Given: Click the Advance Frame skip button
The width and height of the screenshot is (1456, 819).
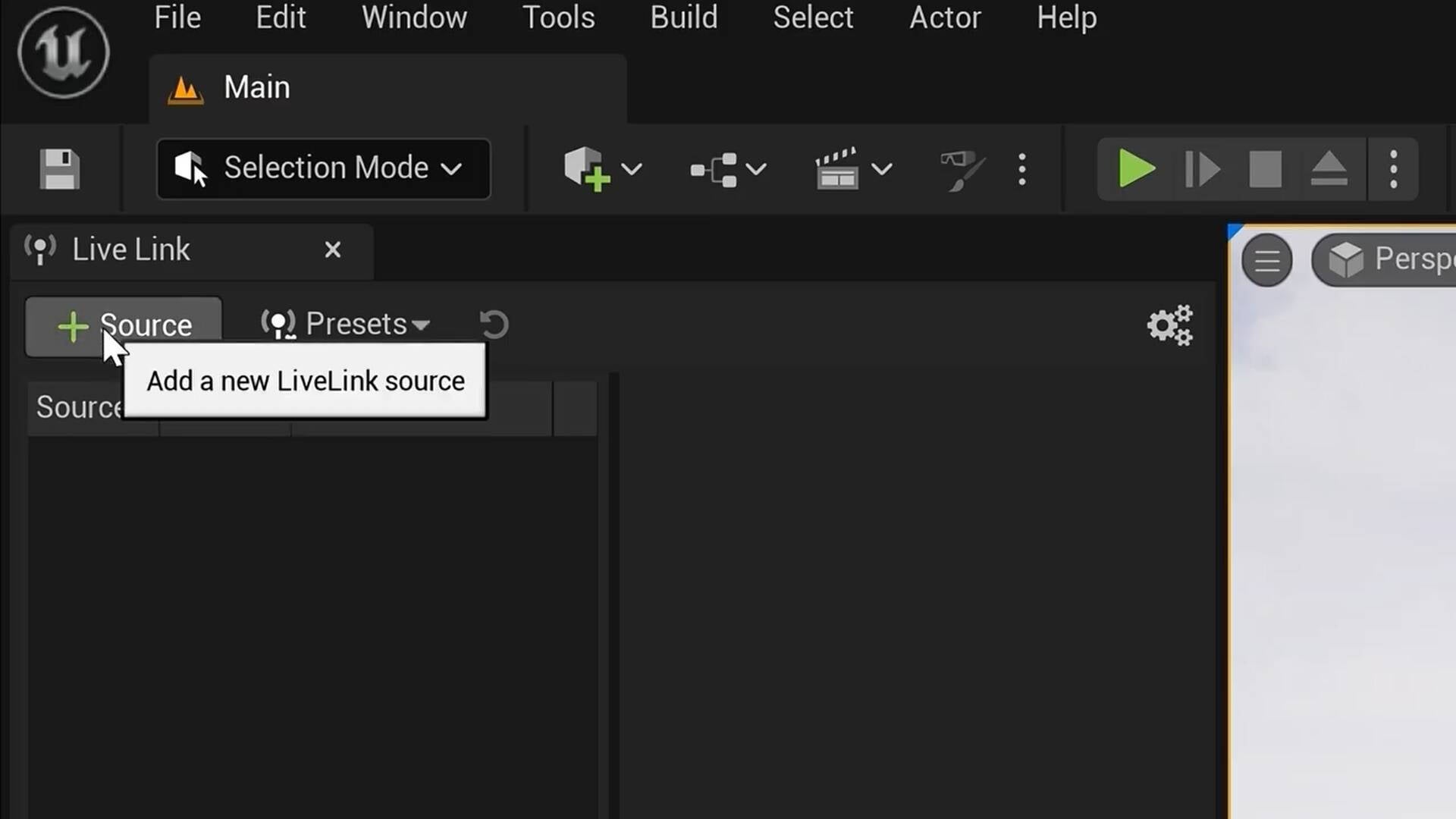Looking at the screenshot, I should (1202, 168).
